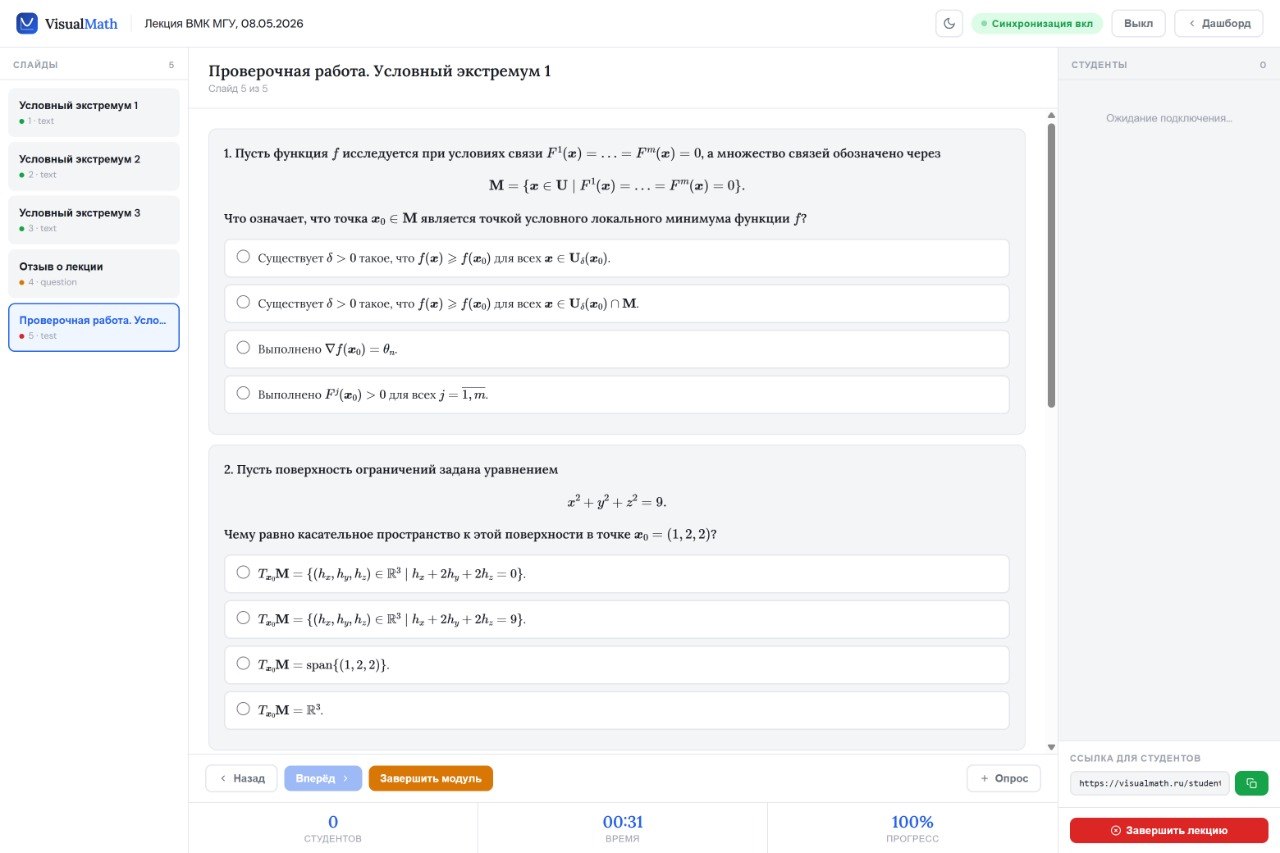This screenshot has height=853, width=1280.
Task: Click the red Завершить лекцию button
Action: [1169, 830]
